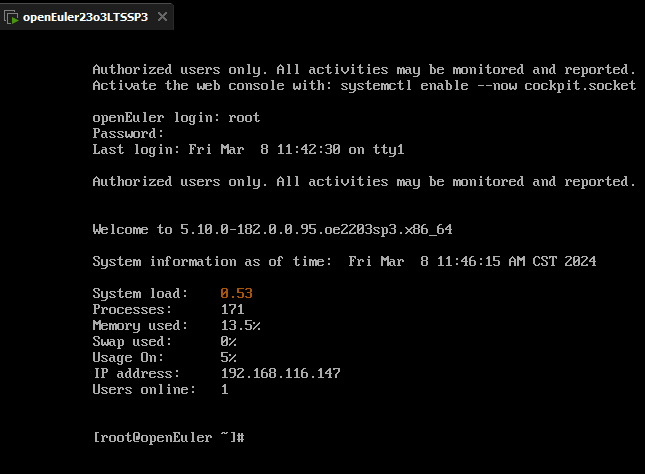Click the 'openEuler login: root' line
The width and height of the screenshot is (645, 474).
[176, 117]
